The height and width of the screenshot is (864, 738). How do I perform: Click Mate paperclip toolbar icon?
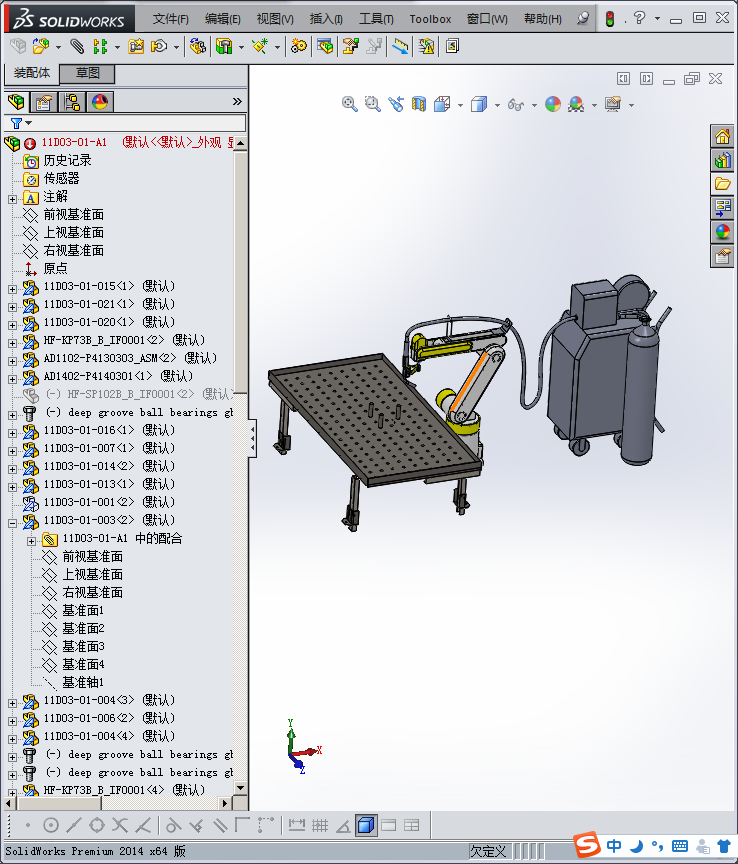(77, 46)
